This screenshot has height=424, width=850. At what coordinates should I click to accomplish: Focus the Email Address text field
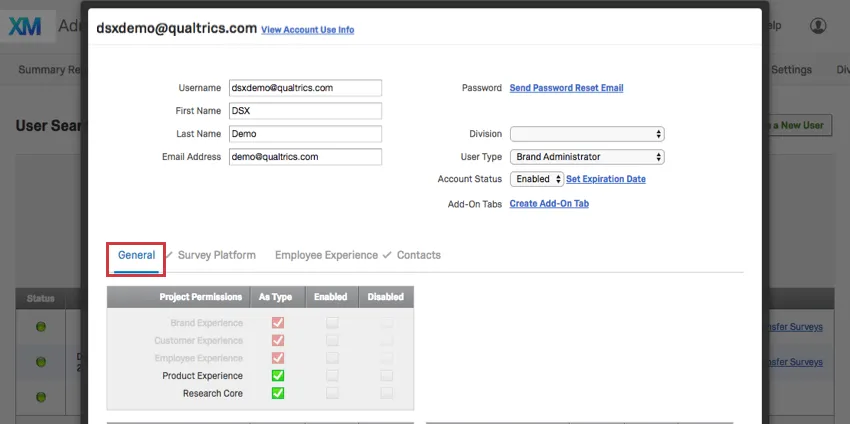[x=305, y=157]
